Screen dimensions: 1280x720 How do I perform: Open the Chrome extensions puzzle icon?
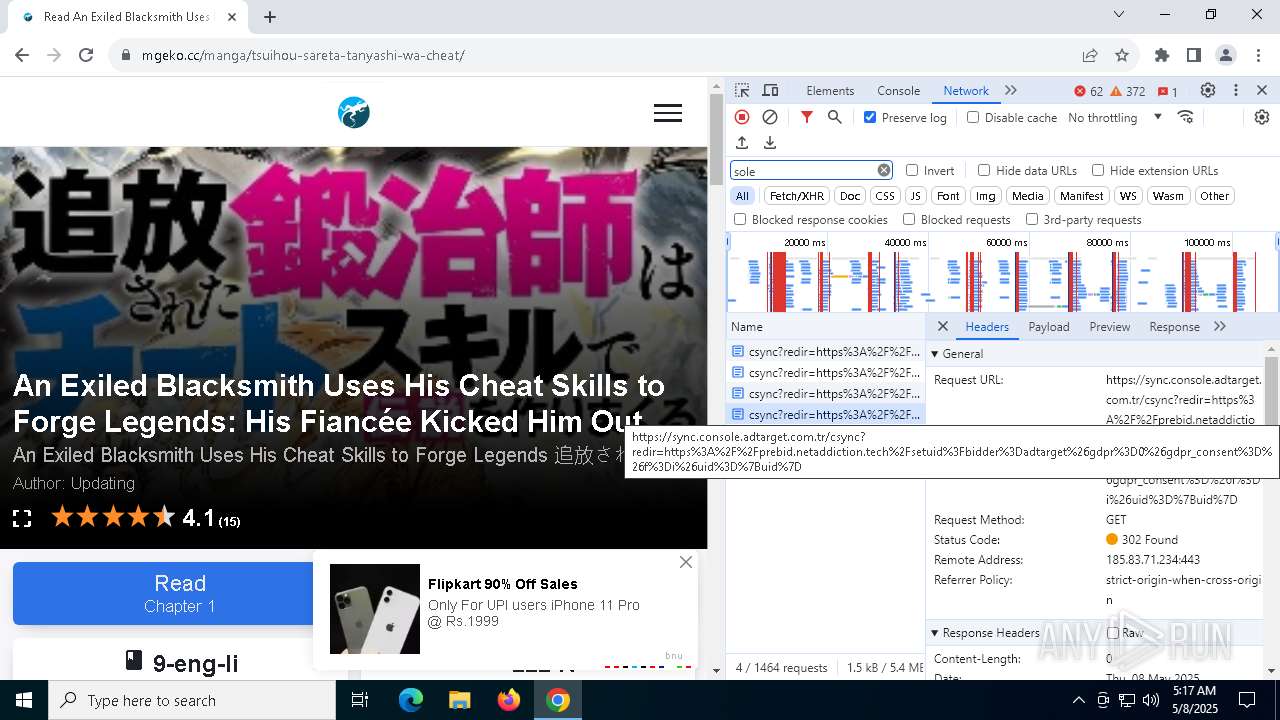pos(1162,55)
